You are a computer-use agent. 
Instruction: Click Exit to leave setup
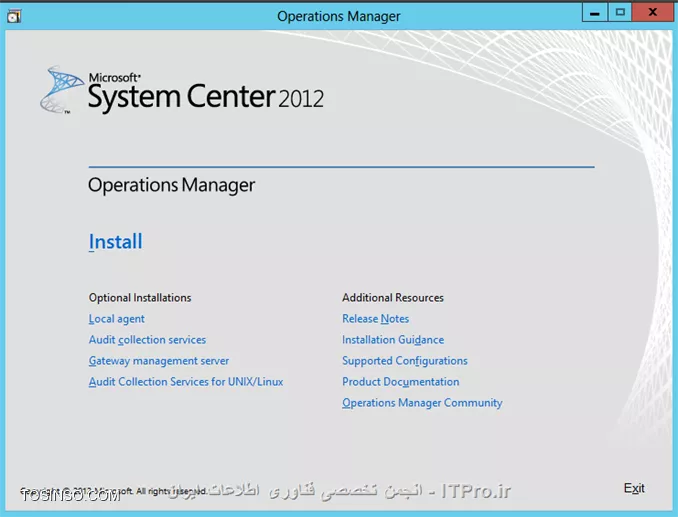(x=634, y=488)
